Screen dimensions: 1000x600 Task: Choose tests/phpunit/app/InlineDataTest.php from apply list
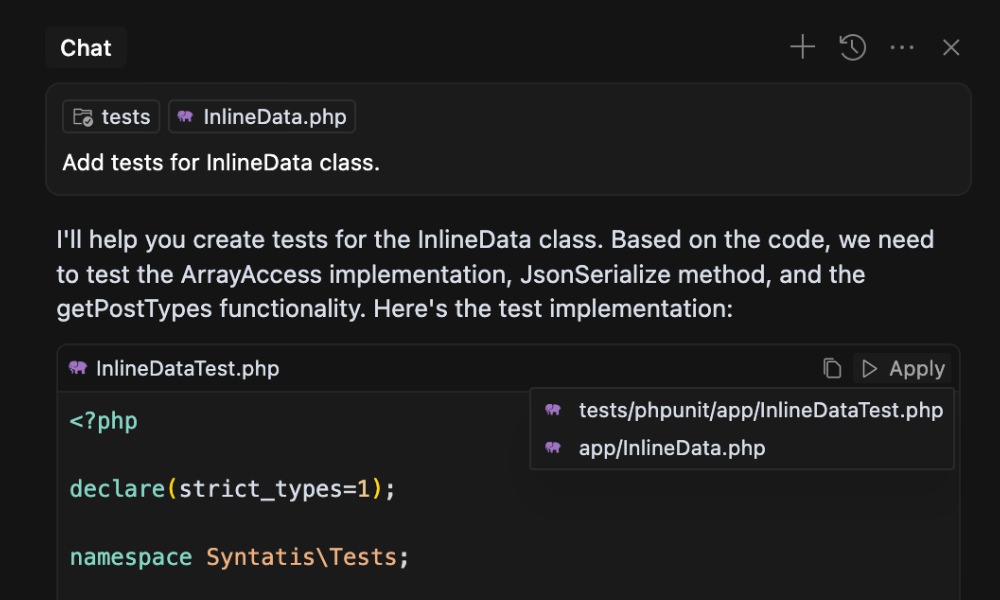point(742,410)
